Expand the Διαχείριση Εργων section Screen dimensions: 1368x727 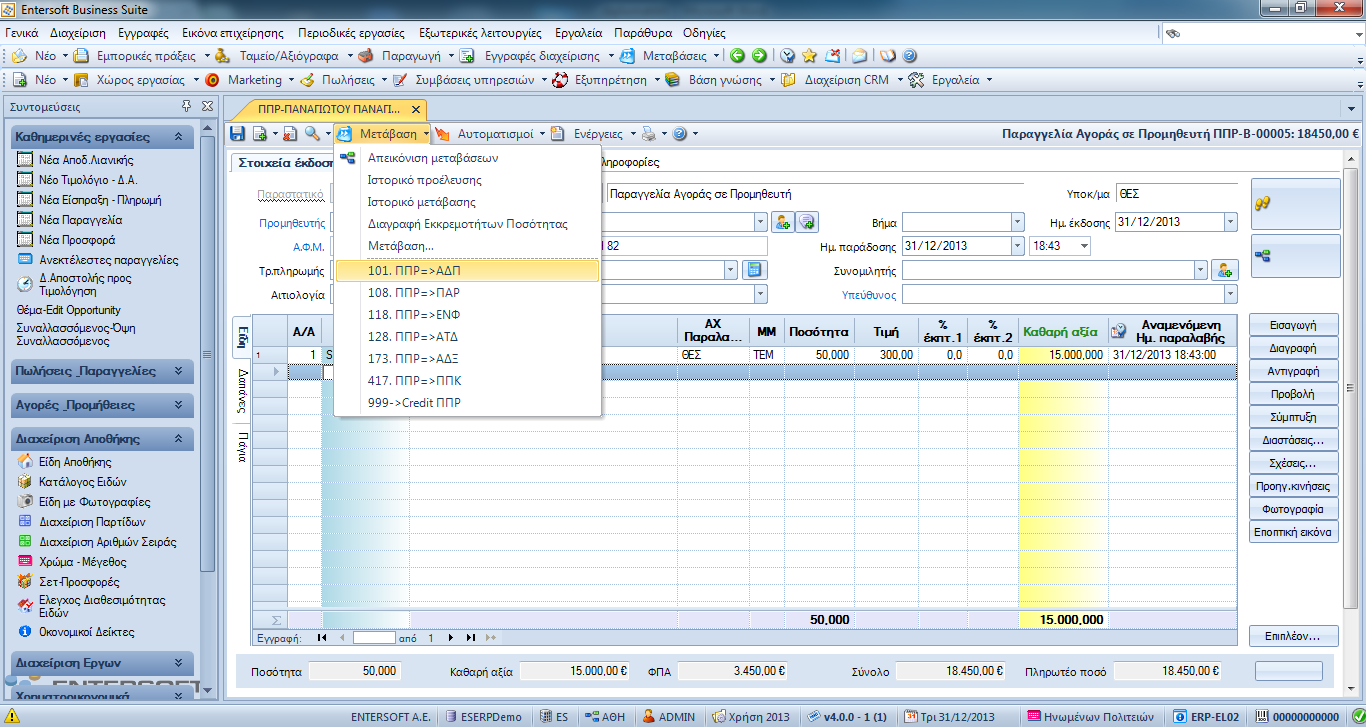179,663
